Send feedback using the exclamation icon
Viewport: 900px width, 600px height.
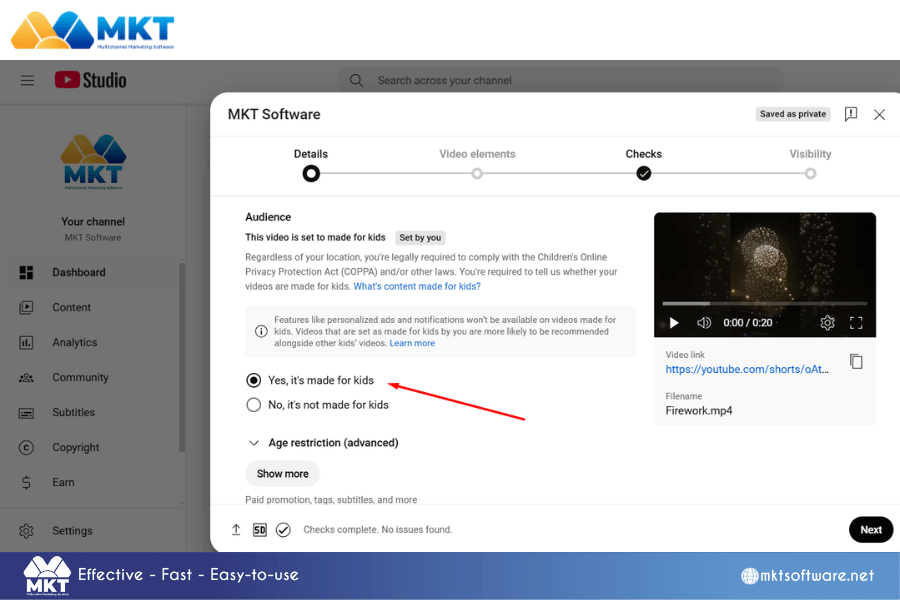point(851,114)
